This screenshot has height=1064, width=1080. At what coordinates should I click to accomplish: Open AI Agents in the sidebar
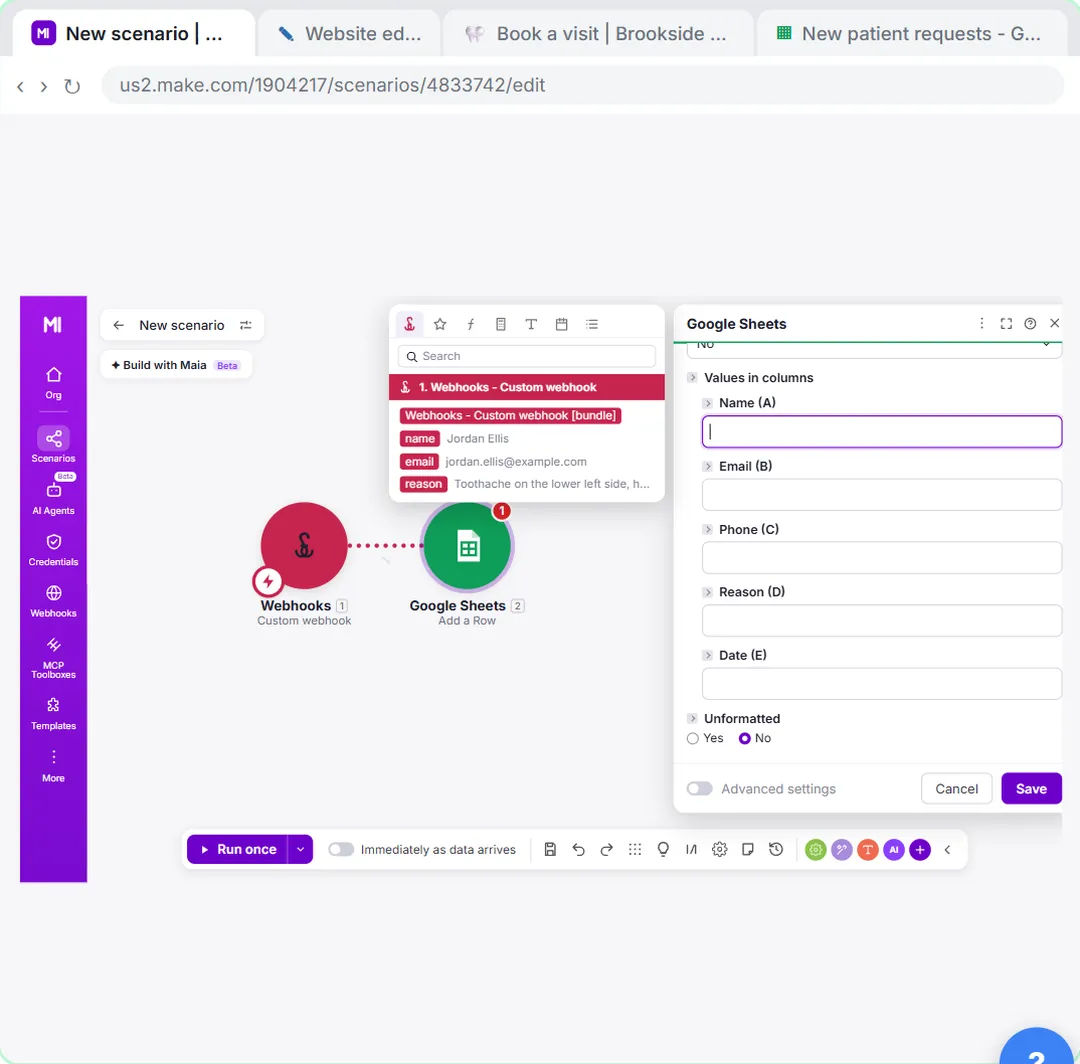click(53, 496)
